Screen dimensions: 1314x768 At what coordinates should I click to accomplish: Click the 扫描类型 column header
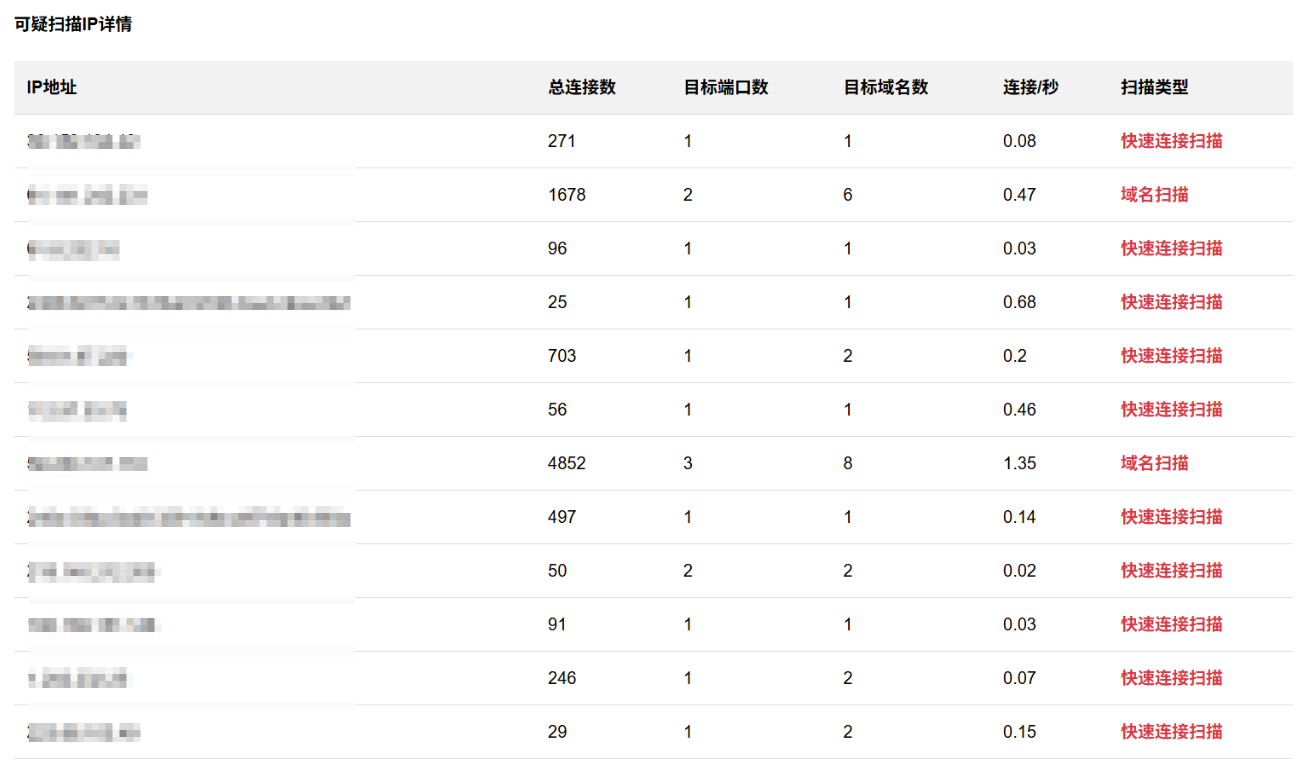point(1155,87)
